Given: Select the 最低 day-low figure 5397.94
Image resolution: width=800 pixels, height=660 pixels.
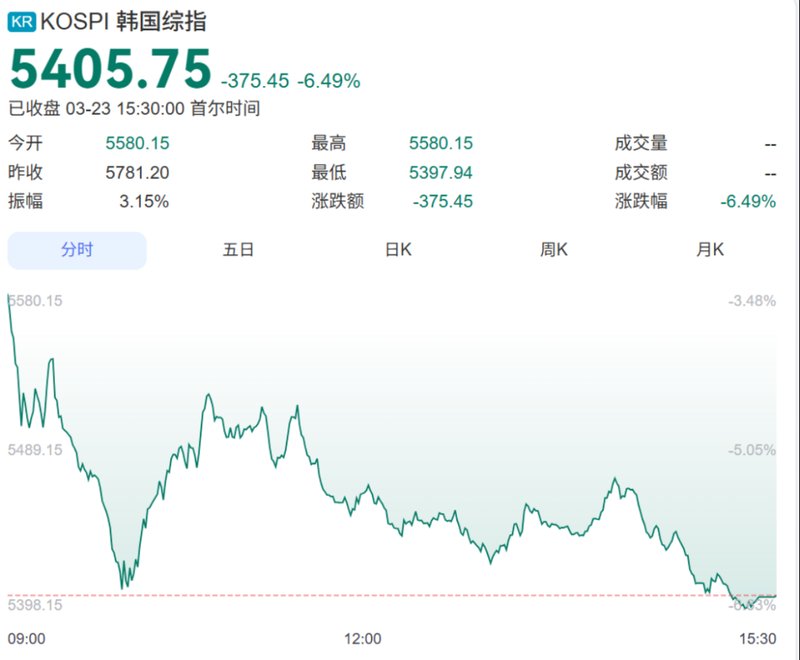Looking at the screenshot, I should [x=443, y=172].
